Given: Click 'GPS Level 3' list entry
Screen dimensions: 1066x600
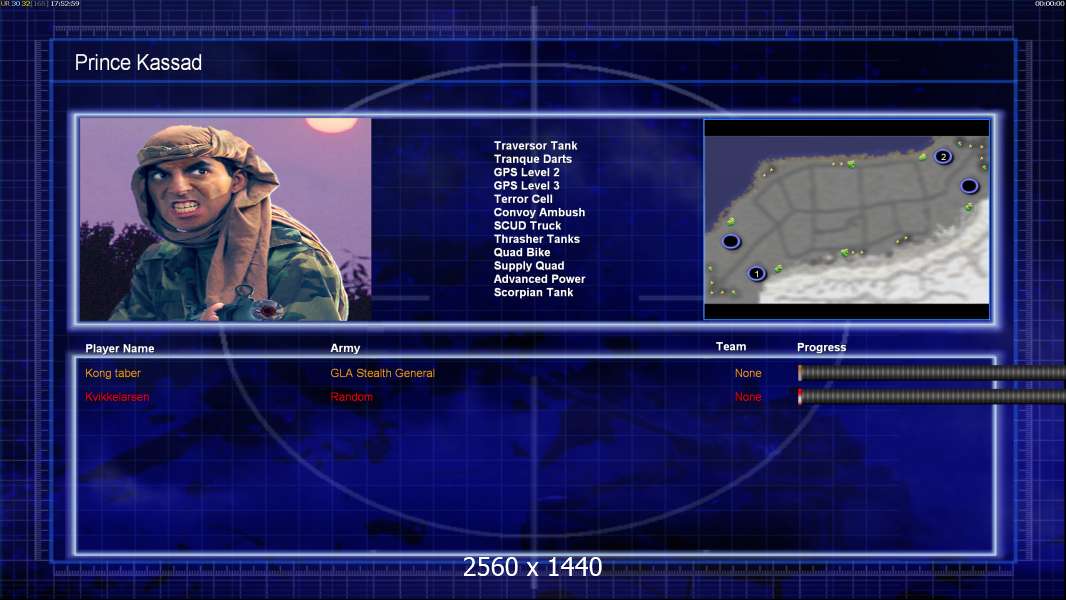Looking at the screenshot, I should [x=526, y=186].
